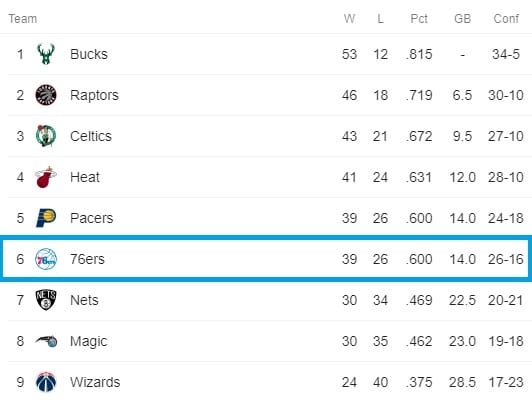Click the Celtics team name
532x402 pixels.
(91, 136)
